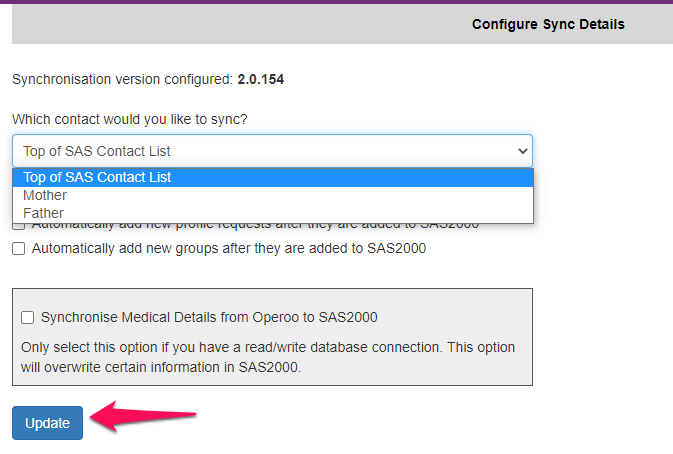Click the purple bar at page top

336,2
